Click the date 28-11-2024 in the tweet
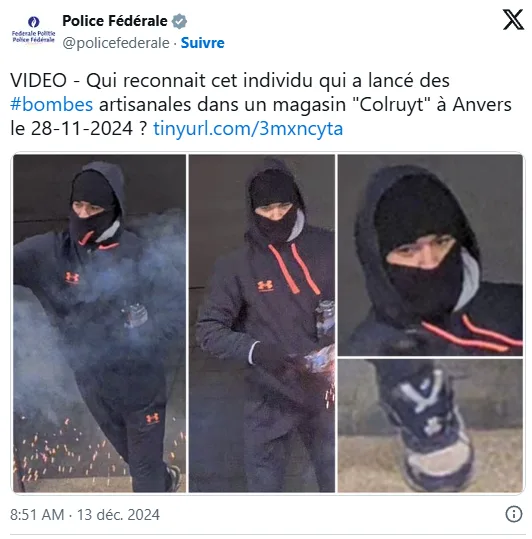532x539 pixels. click(82, 129)
